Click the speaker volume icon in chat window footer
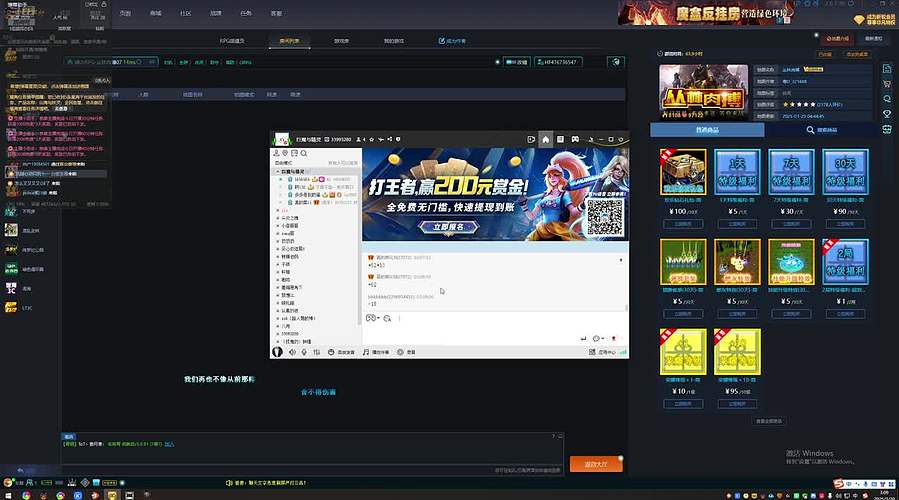This screenshot has width=899, height=500. (292, 352)
